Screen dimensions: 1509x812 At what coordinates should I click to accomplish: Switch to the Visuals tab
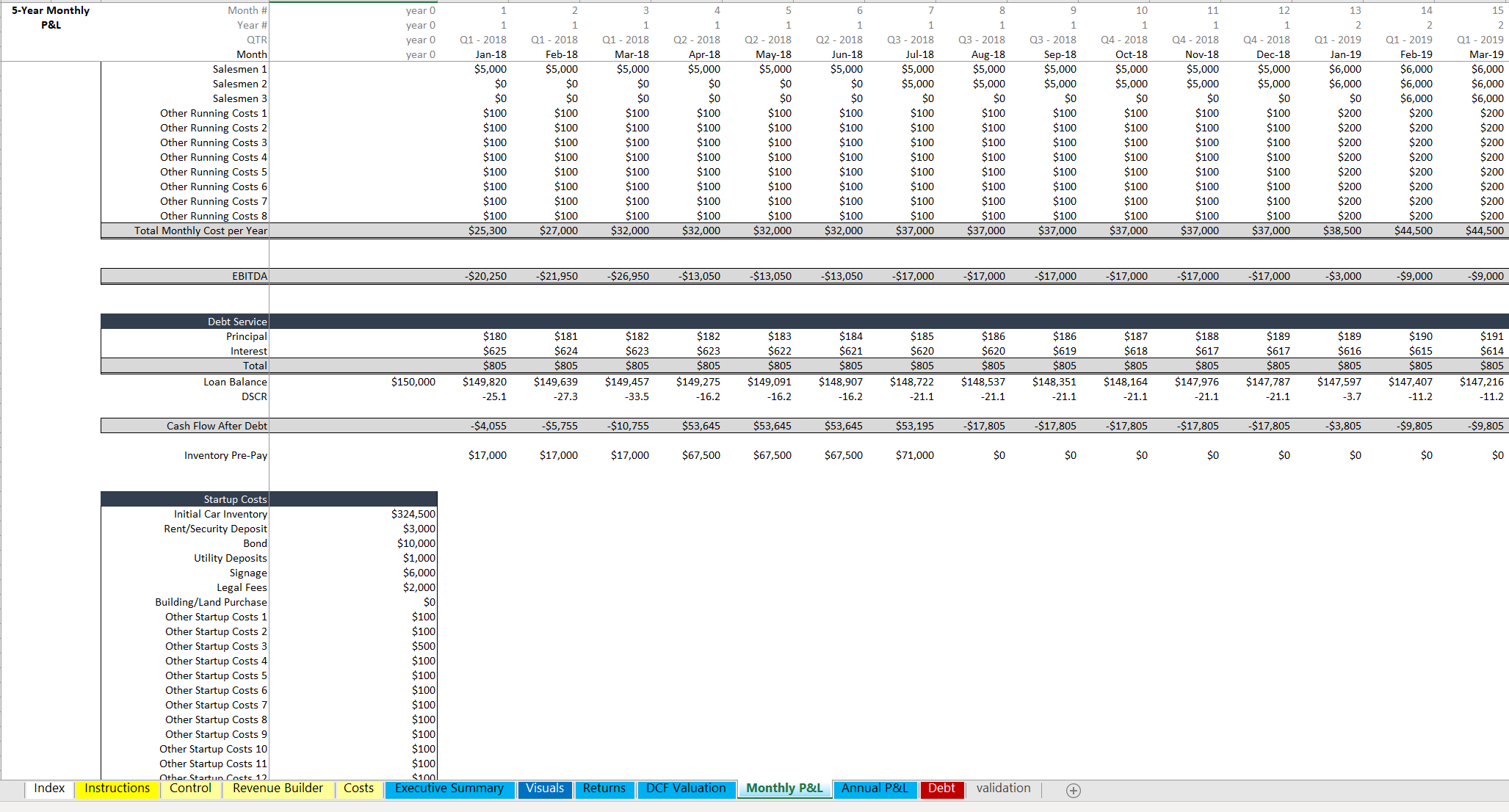point(545,789)
